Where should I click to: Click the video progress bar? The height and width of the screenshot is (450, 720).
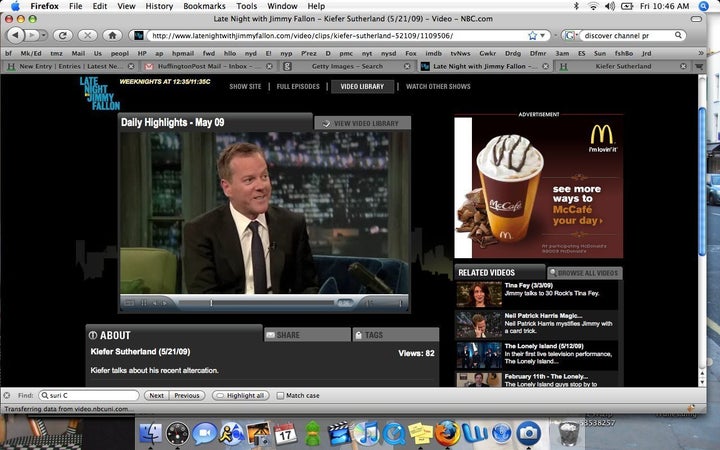click(256, 303)
